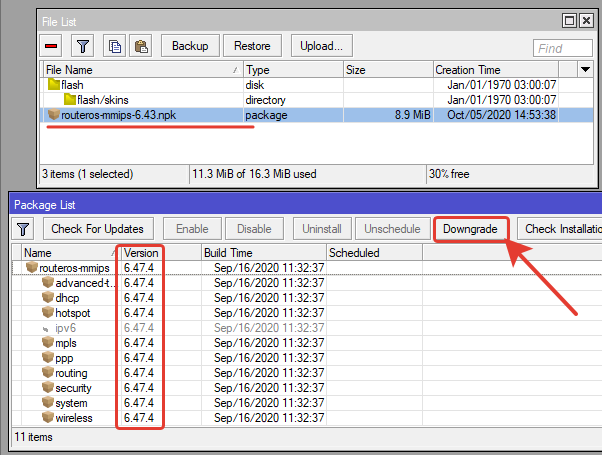Open the filter funnel in File List toolbar
Image resolution: width=602 pixels, height=455 pixels.
83,46
